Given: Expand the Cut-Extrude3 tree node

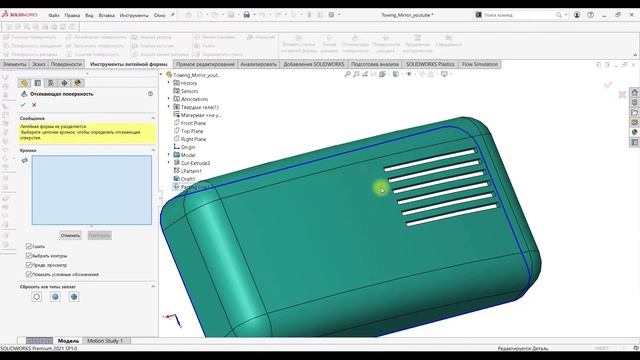Looking at the screenshot, I should pos(169,163).
